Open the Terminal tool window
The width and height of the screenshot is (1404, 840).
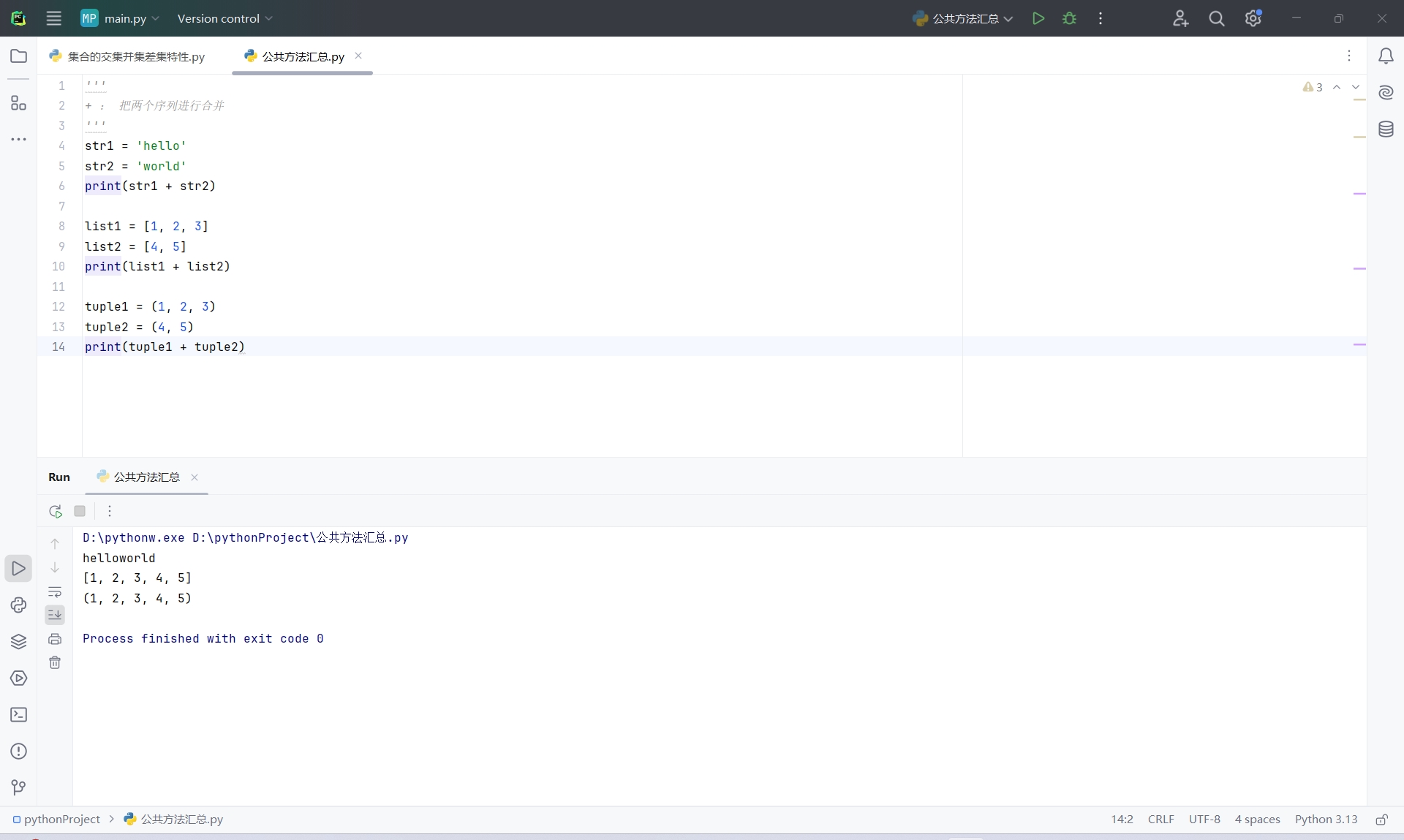click(18, 714)
